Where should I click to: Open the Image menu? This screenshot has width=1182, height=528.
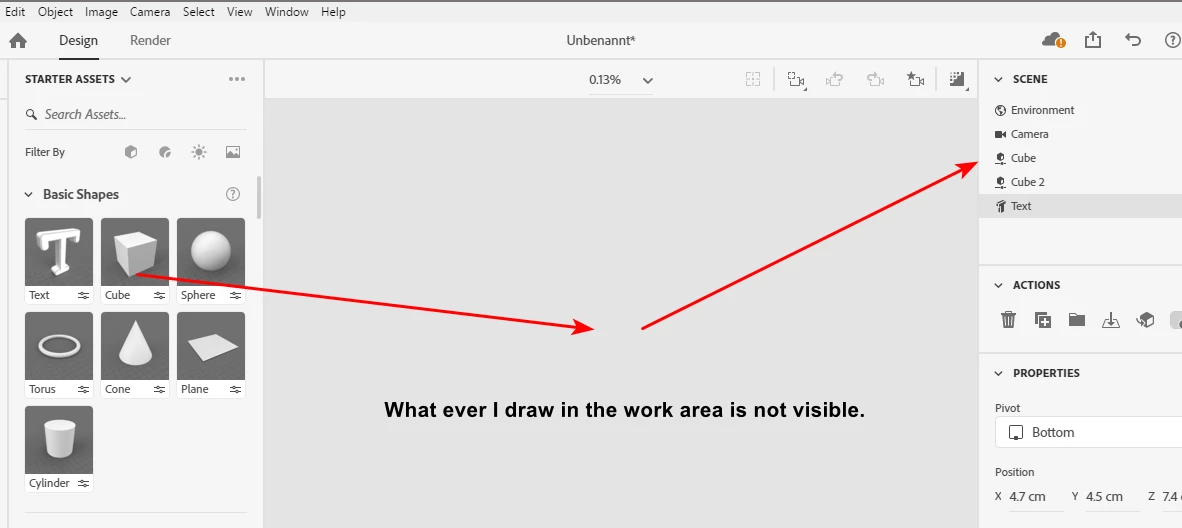click(x=102, y=12)
